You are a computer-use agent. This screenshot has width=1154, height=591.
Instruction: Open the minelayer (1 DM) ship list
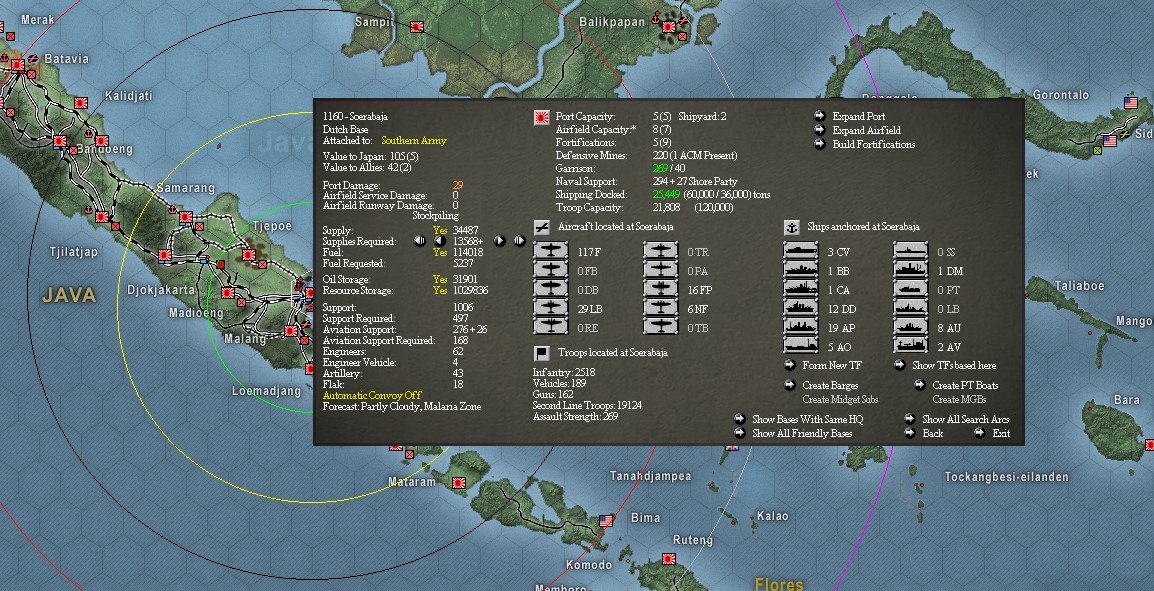tap(910, 271)
